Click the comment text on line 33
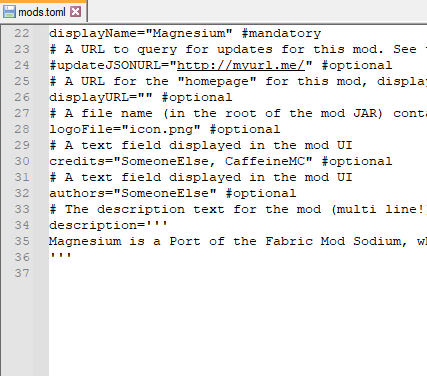The height and width of the screenshot is (376, 427). pos(238,209)
